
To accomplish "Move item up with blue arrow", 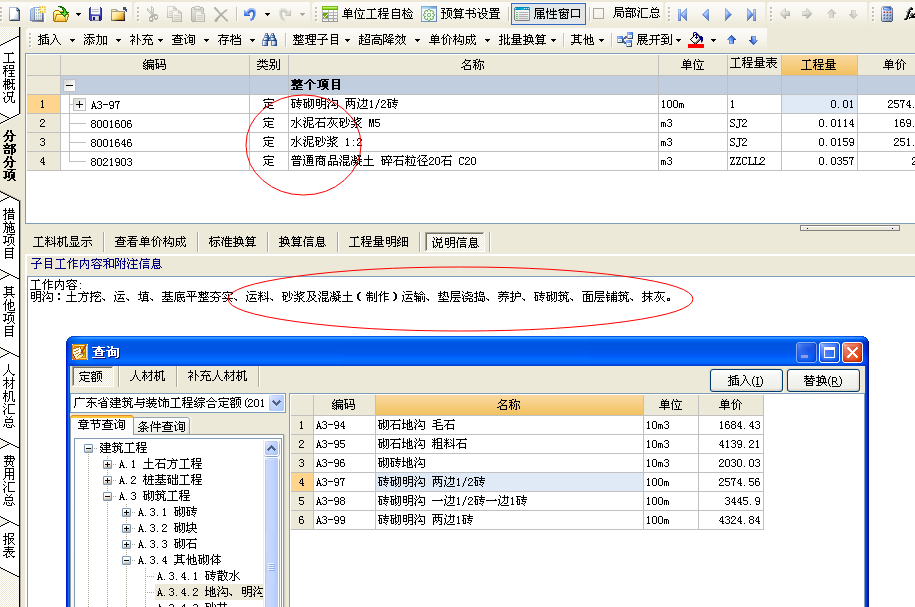I will [x=732, y=40].
